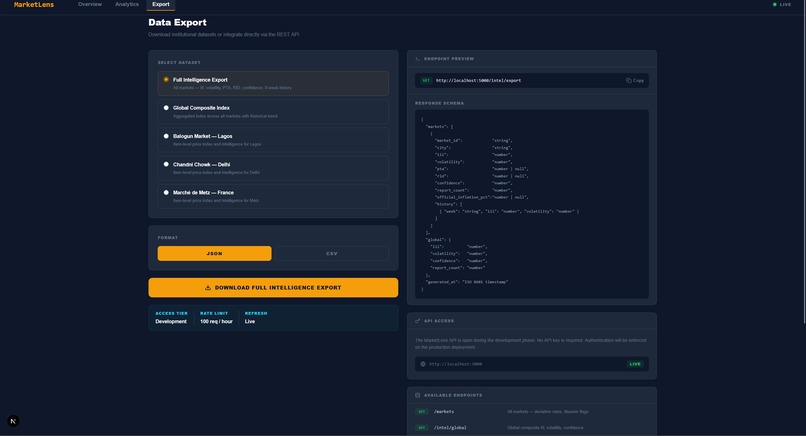The image size is (806, 436).
Task: Click the Live refresh value
Action: coord(250,321)
